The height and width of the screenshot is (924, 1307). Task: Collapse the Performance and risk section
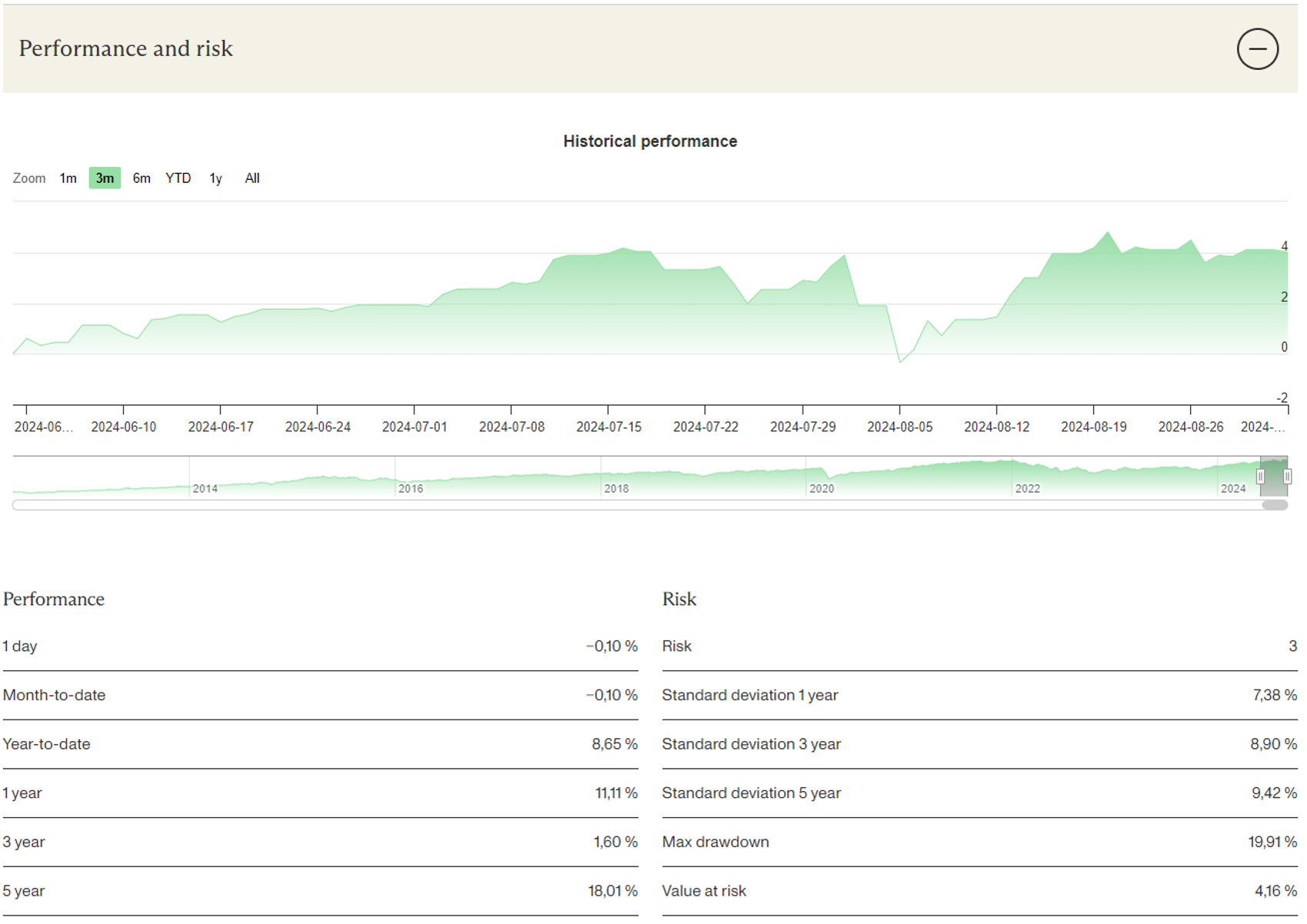click(1258, 48)
